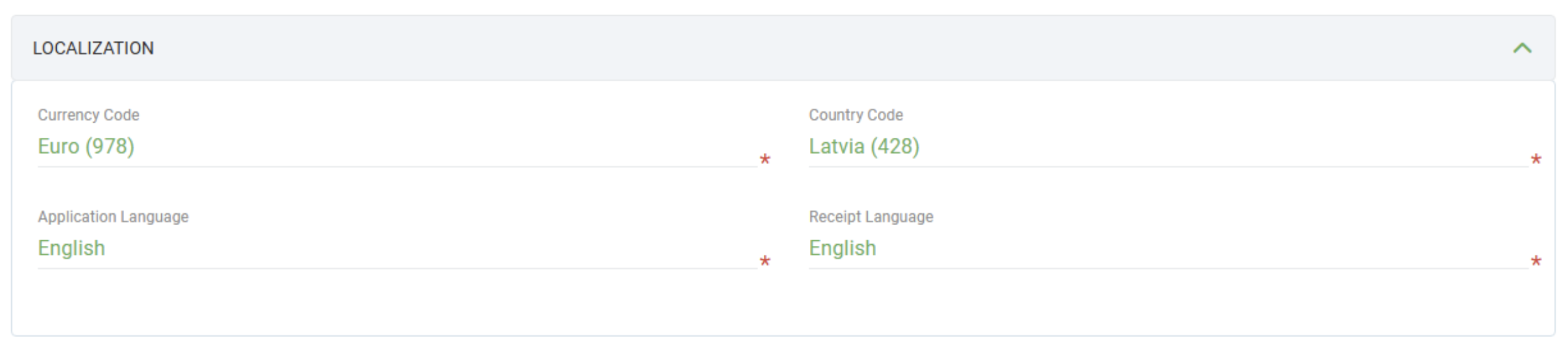The height and width of the screenshot is (351, 1568).
Task: Click the Receipt Language field label
Action: tap(871, 217)
